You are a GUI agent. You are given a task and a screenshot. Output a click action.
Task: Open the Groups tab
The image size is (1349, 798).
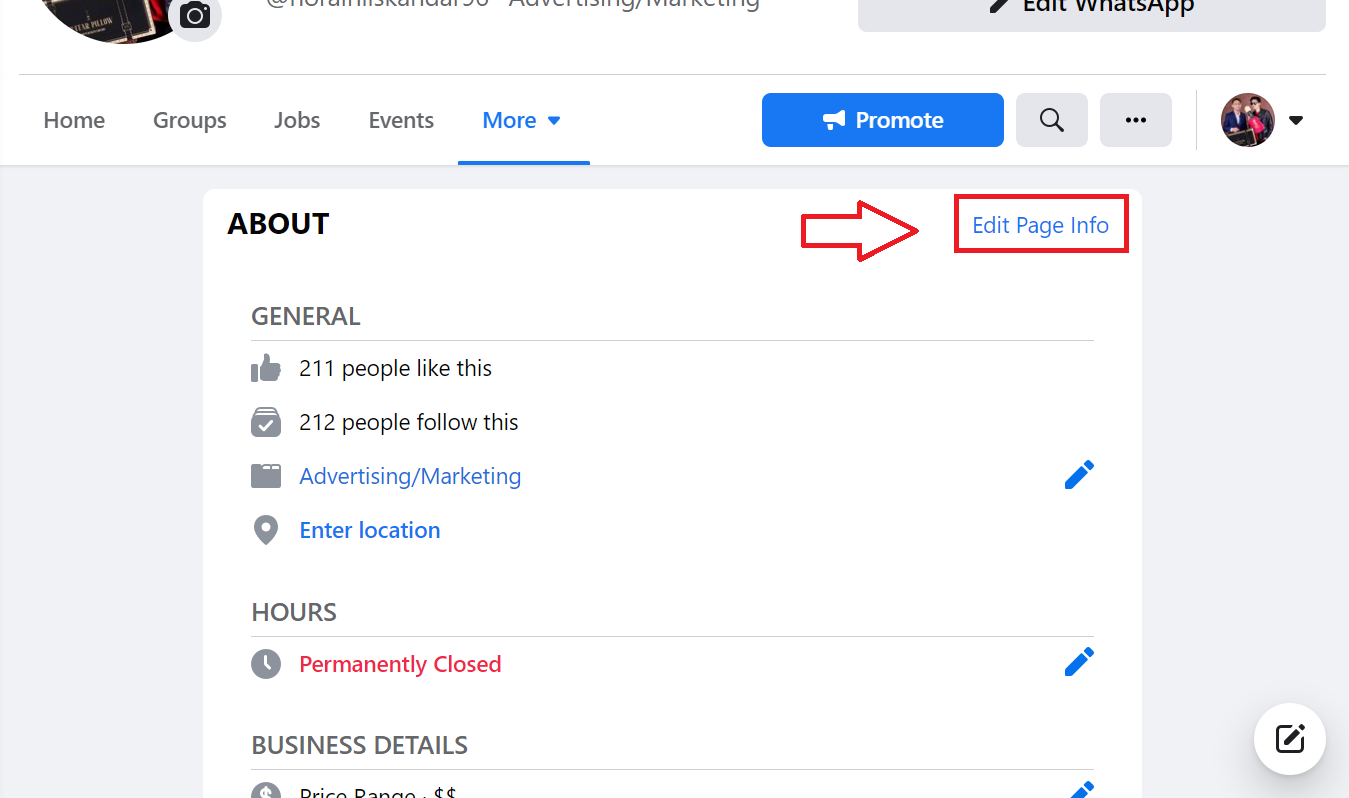coord(189,120)
